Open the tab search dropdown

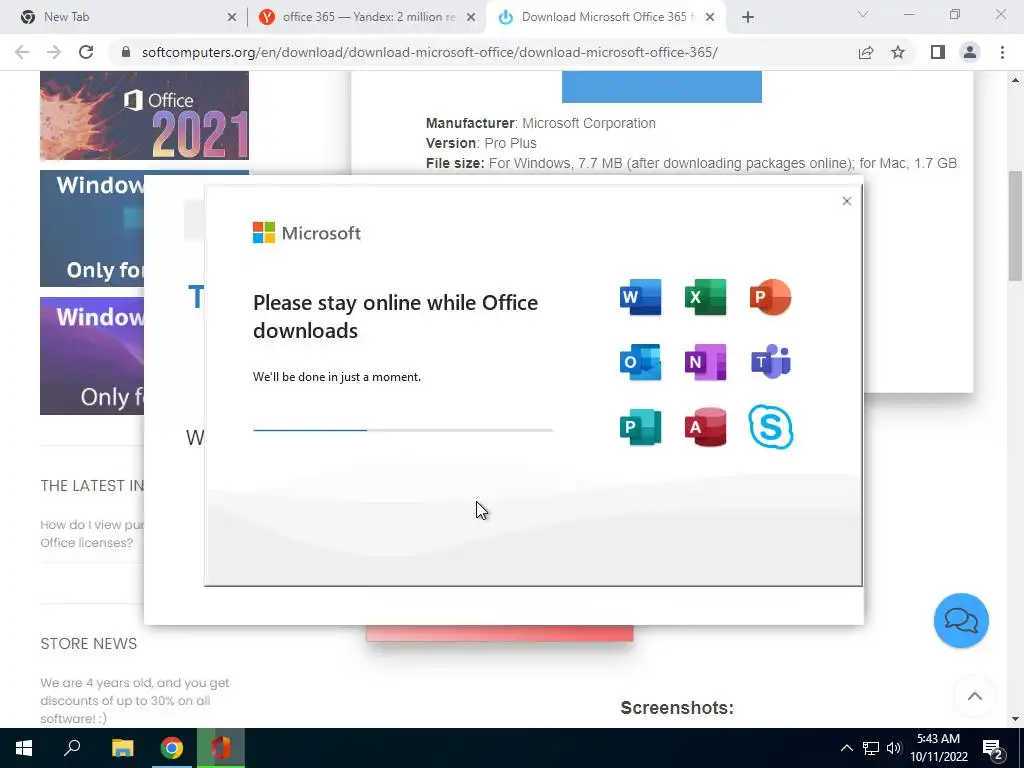coord(863,14)
